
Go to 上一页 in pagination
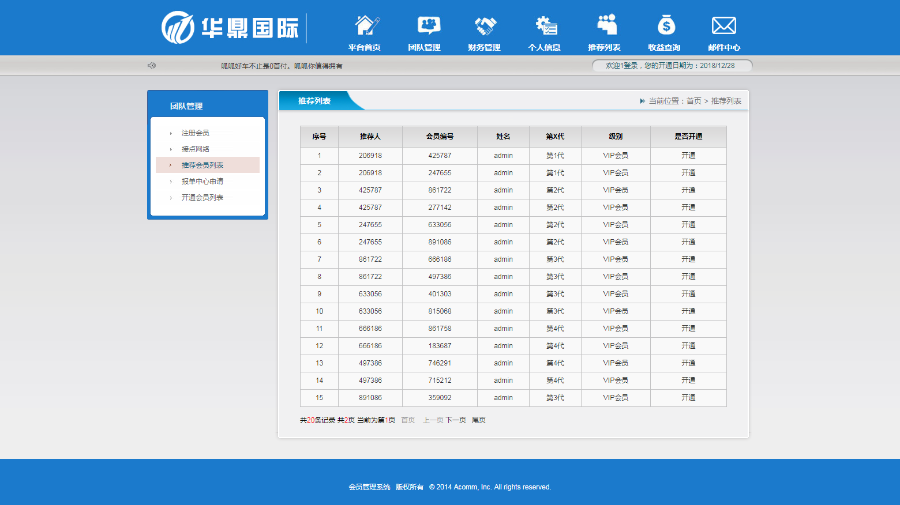[x=433, y=420]
